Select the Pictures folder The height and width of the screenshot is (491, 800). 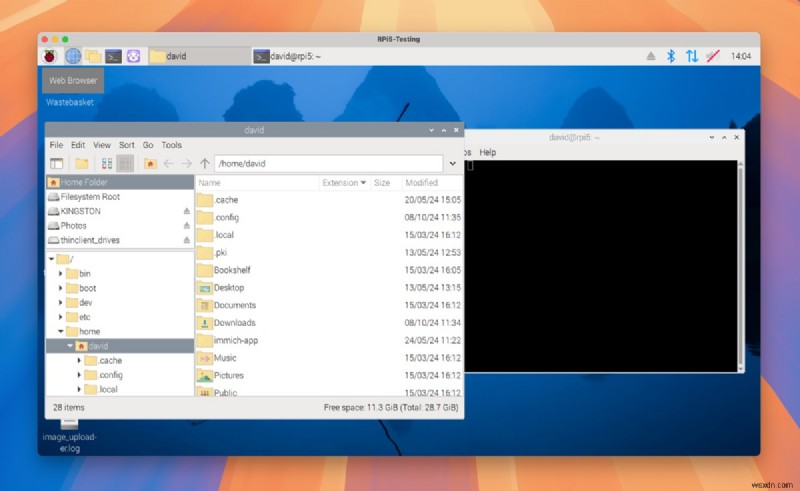click(x=329, y=375)
